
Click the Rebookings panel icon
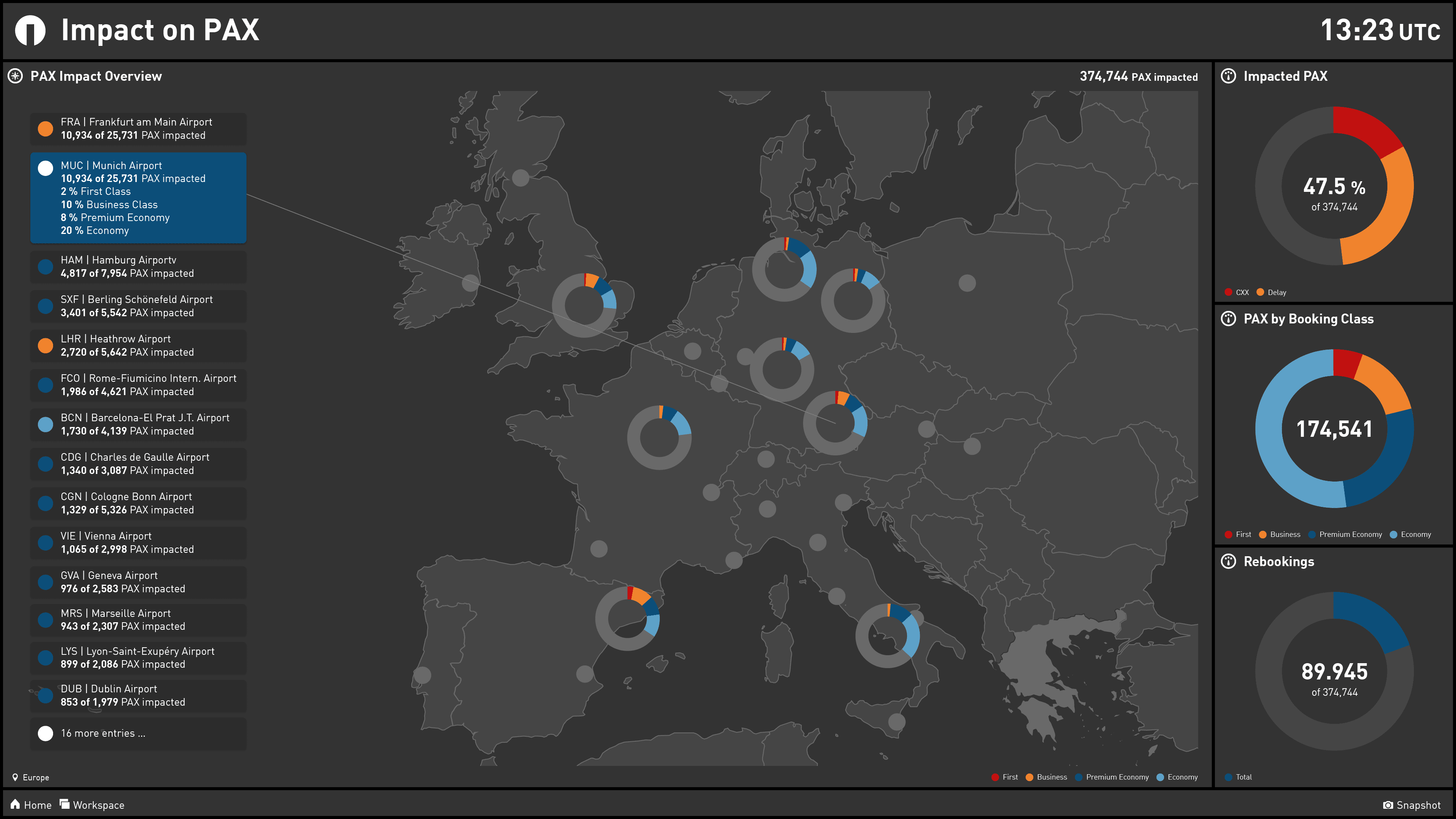coord(1228,561)
